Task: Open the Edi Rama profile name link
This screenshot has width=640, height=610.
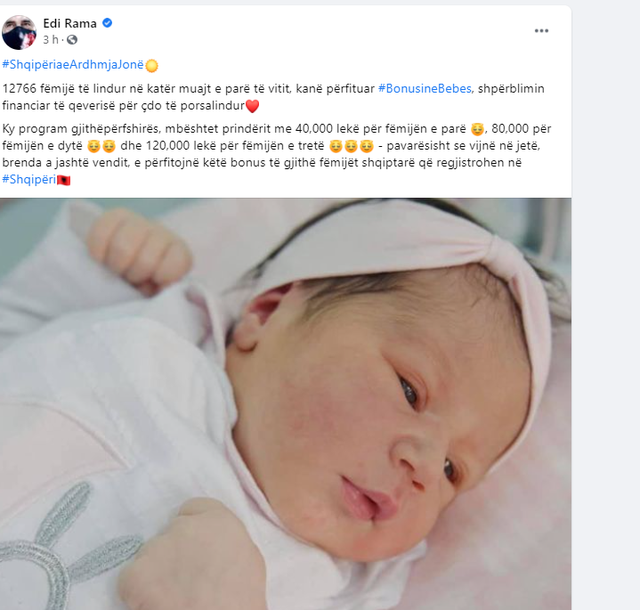Action: coord(70,24)
